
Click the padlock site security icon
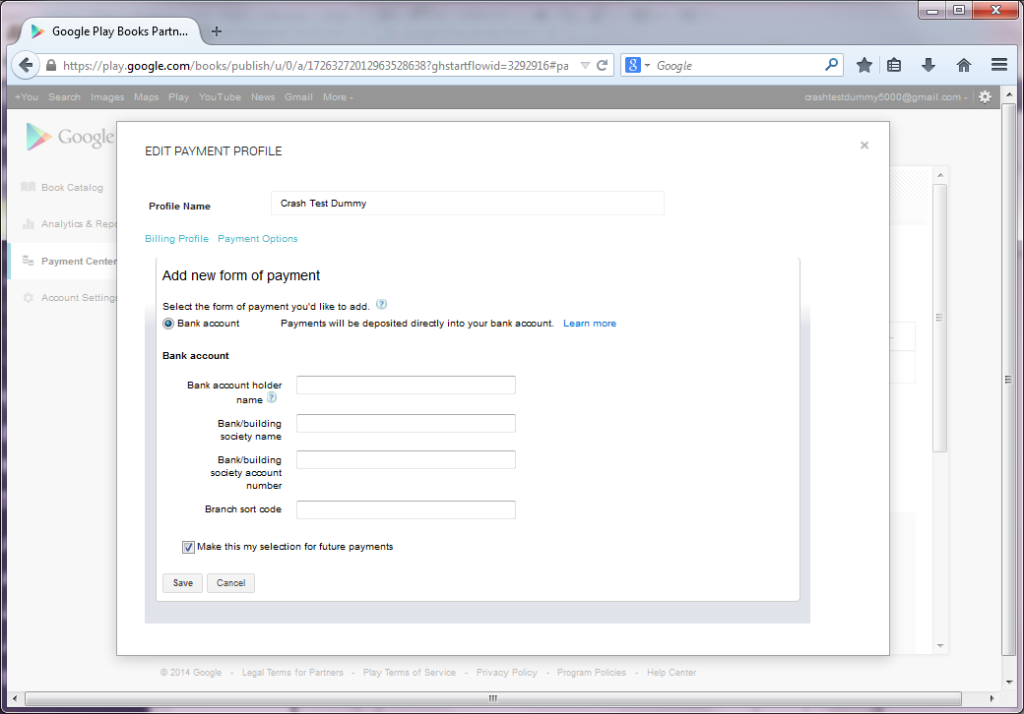(51, 65)
